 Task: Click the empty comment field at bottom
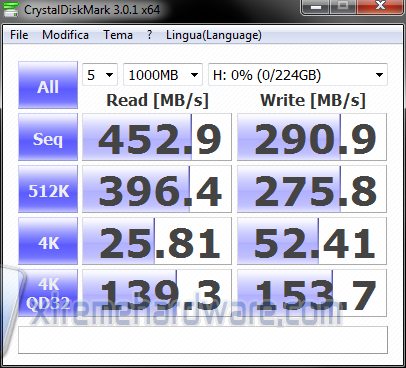203,340
